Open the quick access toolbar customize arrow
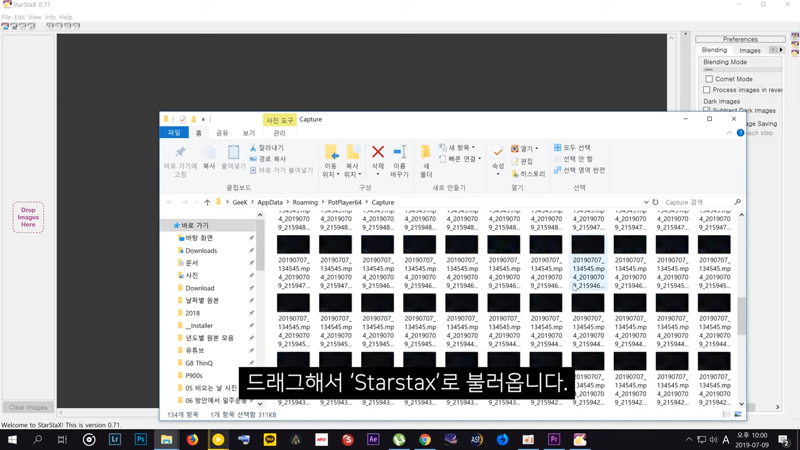The height and width of the screenshot is (450, 800). click(x=203, y=119)
